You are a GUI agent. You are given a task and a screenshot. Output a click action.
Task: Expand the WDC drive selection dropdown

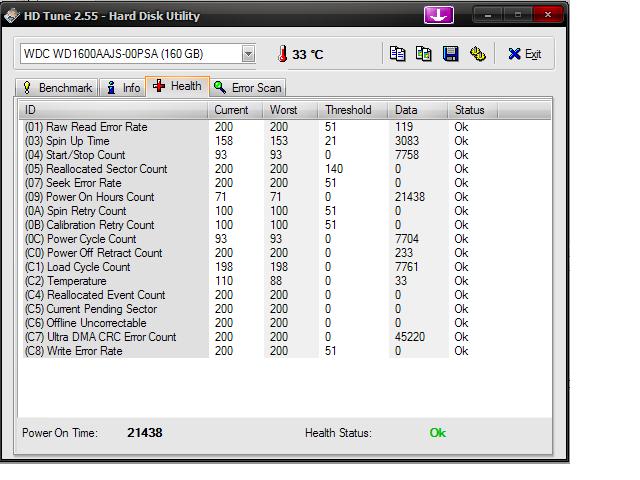tap(248, 54)
